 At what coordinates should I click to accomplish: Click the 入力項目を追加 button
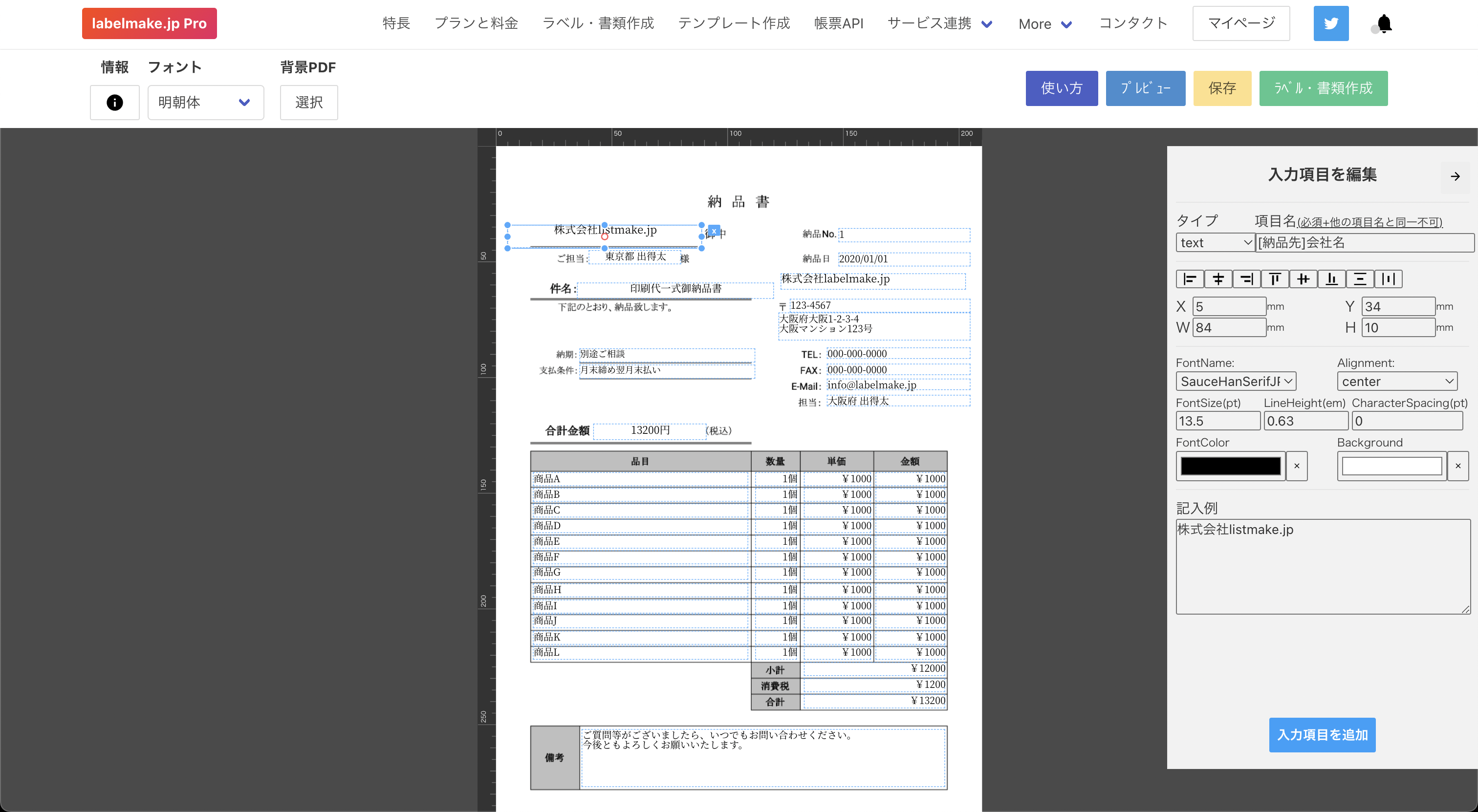click(1322, 735)
